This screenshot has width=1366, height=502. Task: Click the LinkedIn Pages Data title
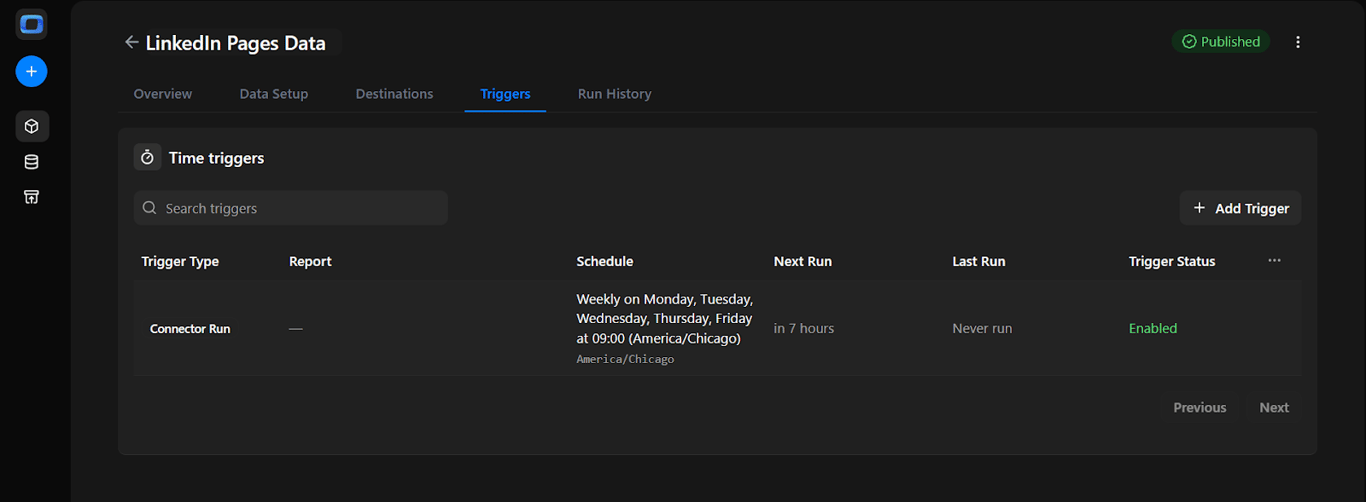click(236, 43)
